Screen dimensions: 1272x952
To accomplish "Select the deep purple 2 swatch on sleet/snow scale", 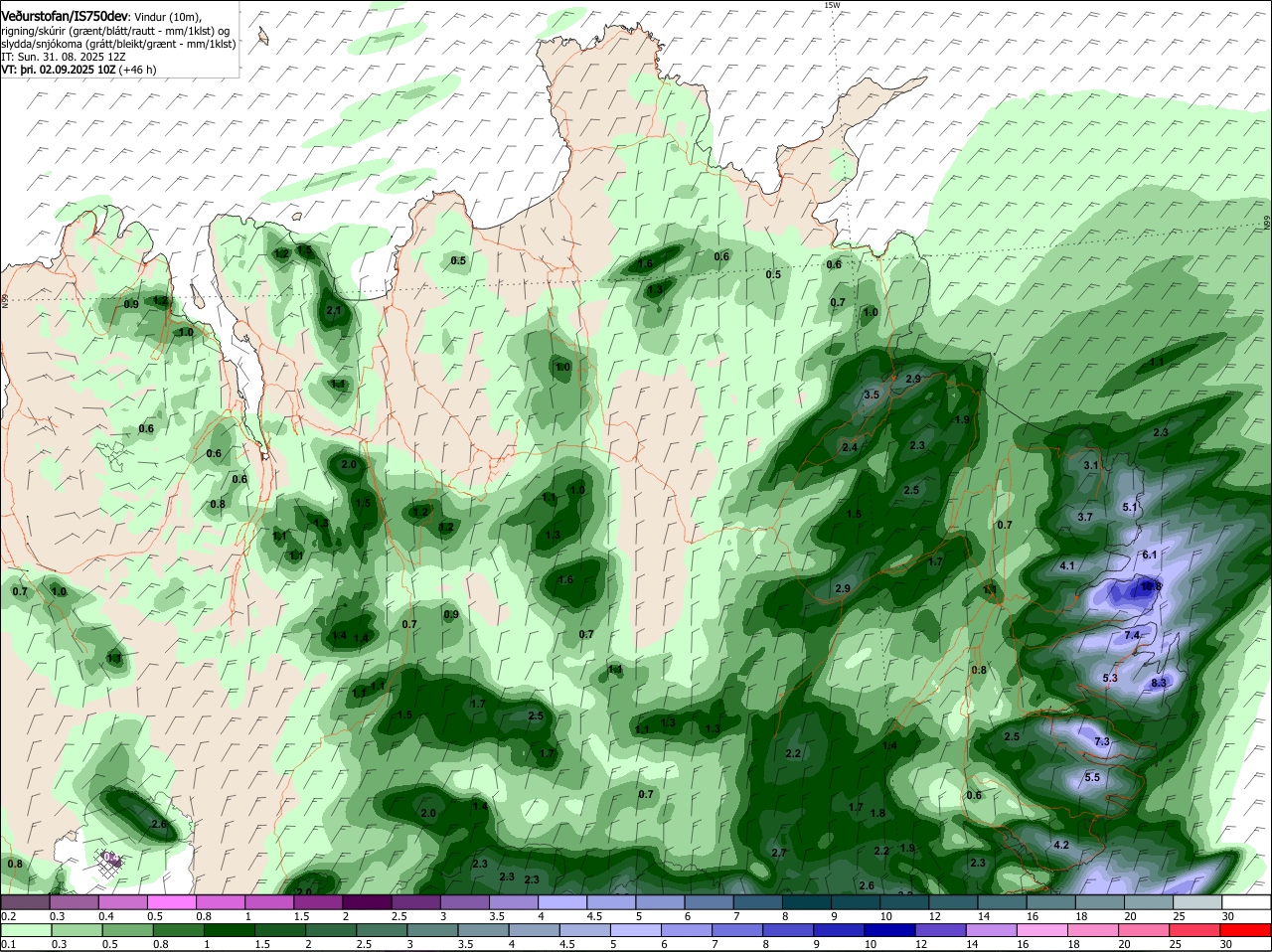I will point(367,902).
